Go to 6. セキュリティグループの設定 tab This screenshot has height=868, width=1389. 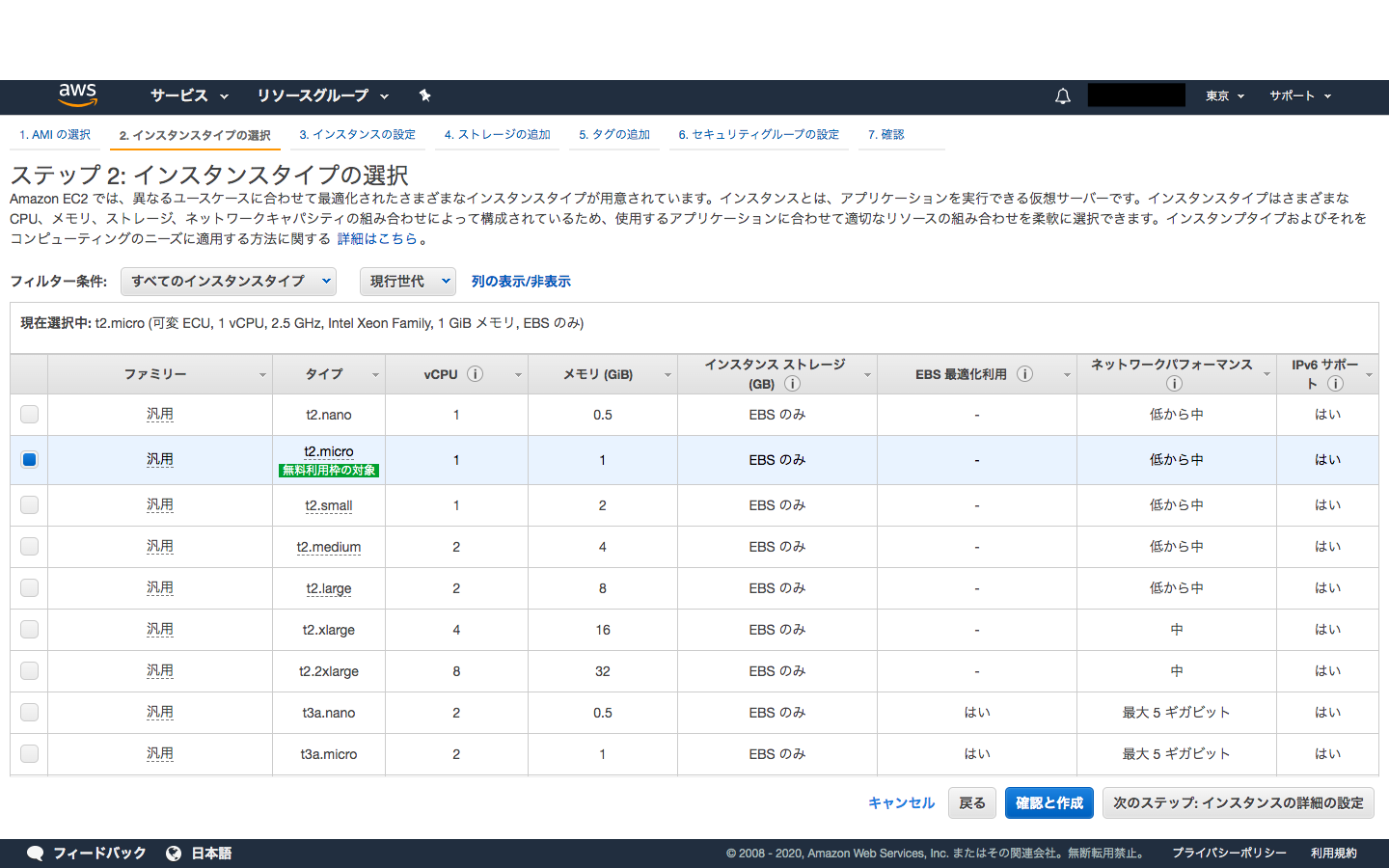click(758, 135)
